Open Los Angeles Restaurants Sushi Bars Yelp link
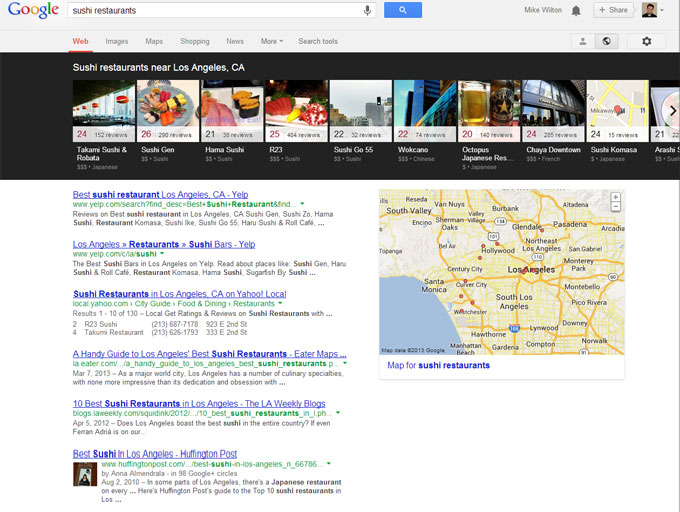This screenshot has height=512, width=680. [164, 245]
